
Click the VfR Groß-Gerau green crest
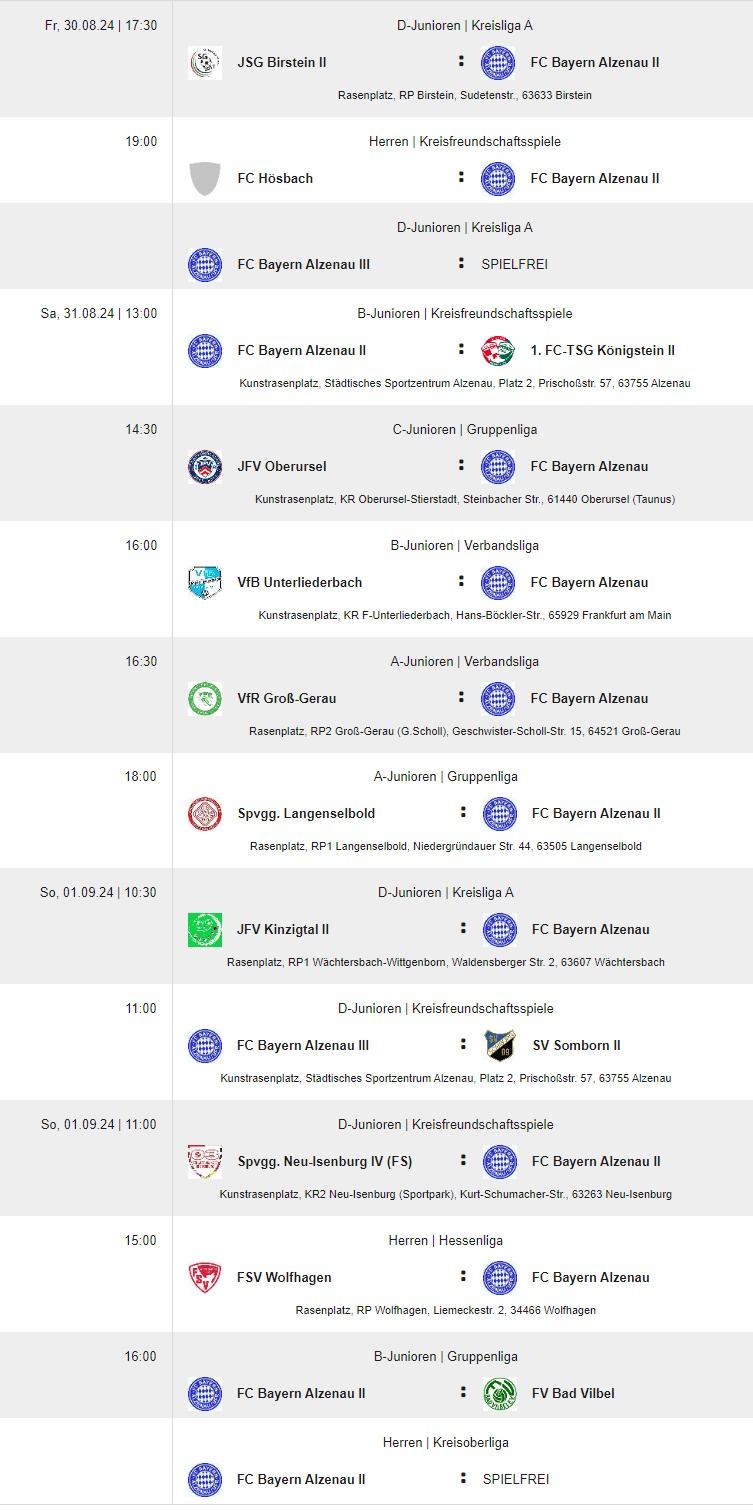[205, 699]
